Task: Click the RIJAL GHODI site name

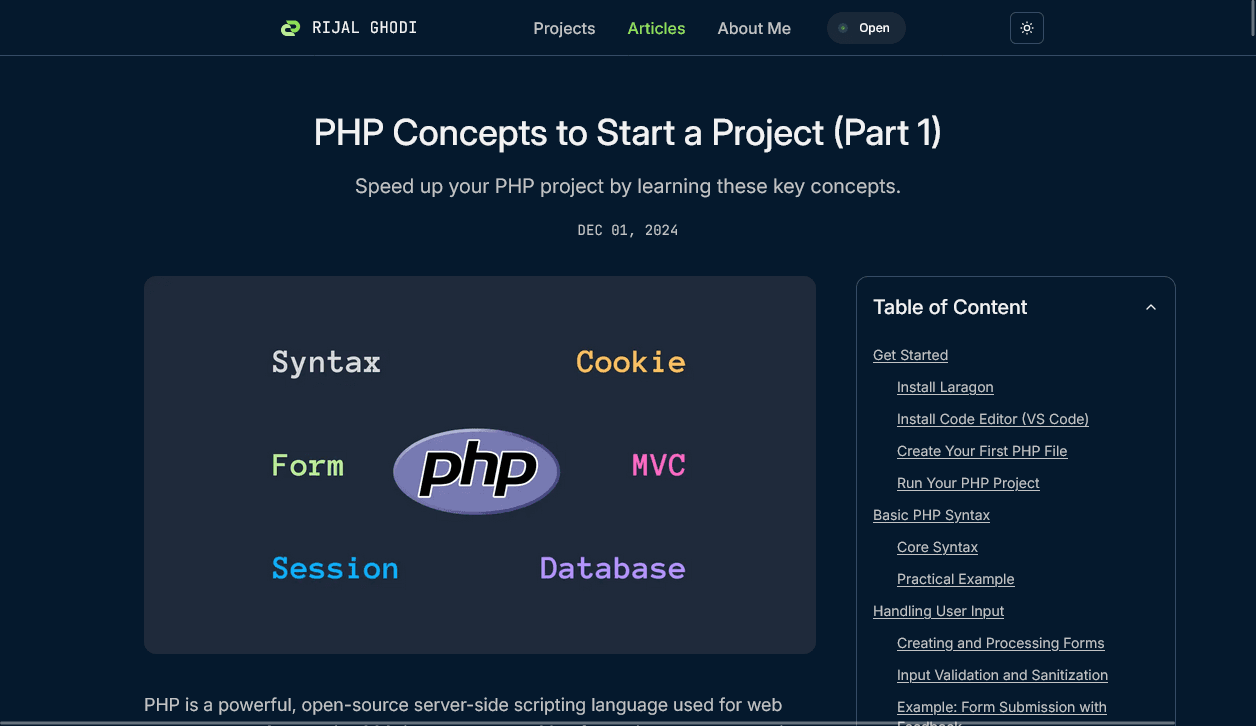Action: pyautogui.click(x=364, y=28)
